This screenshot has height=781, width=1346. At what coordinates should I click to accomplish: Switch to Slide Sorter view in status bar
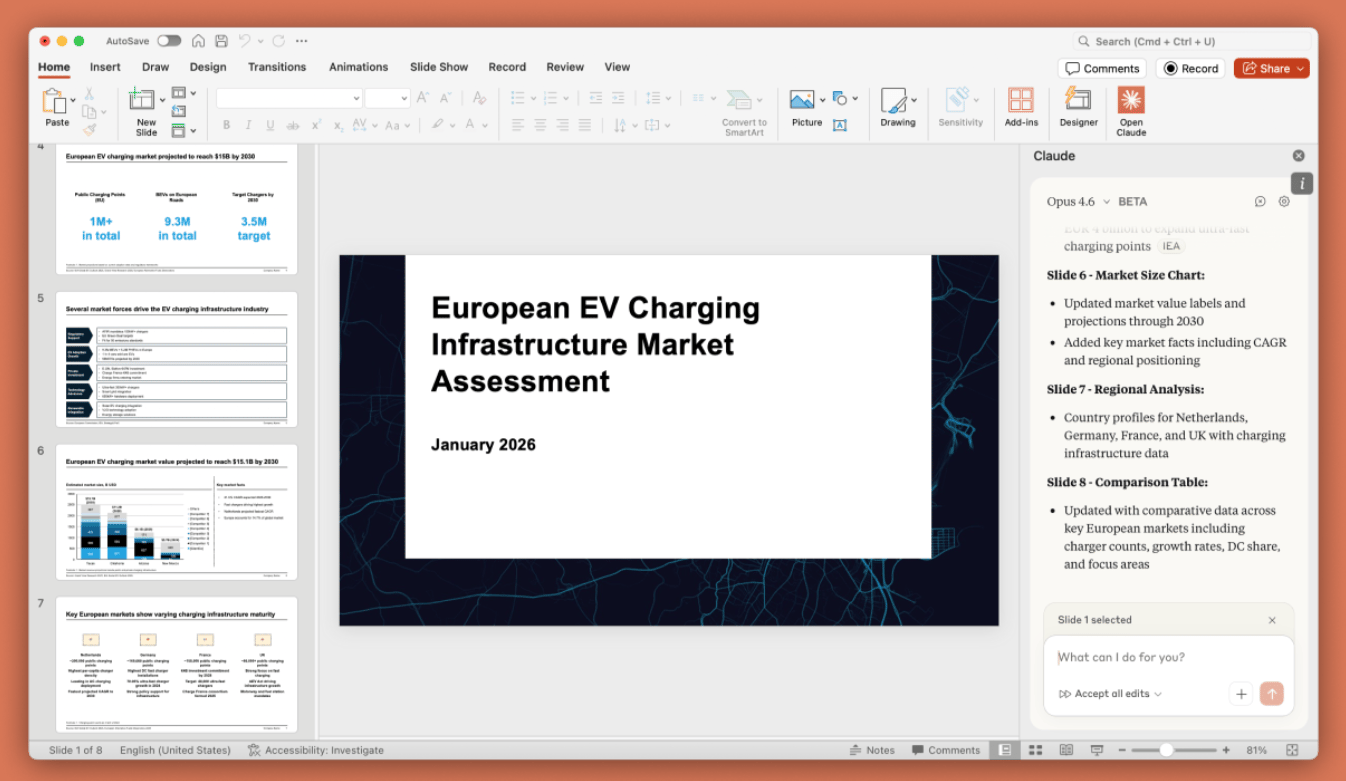click(1036, 750)
